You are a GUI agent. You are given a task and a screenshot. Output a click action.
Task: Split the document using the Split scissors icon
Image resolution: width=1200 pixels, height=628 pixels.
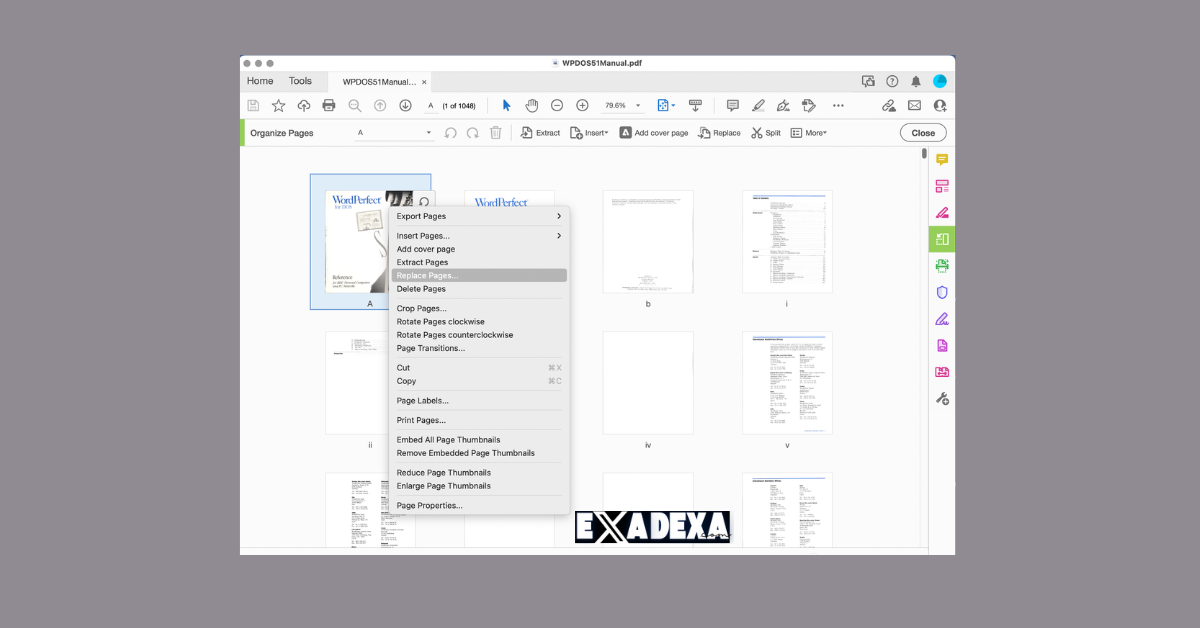pos(765,131)
